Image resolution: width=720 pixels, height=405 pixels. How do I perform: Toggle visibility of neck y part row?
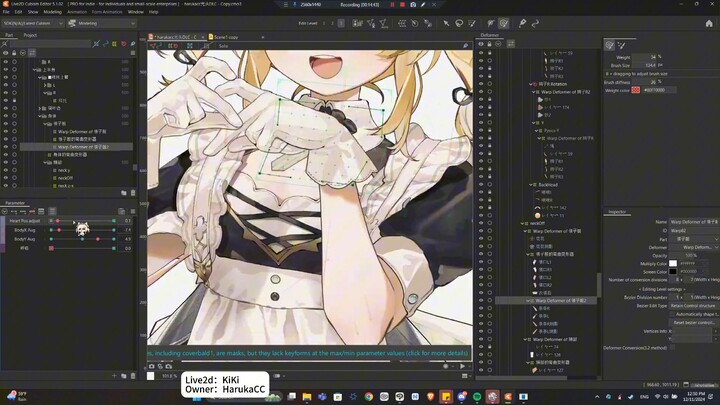point(6,170)
